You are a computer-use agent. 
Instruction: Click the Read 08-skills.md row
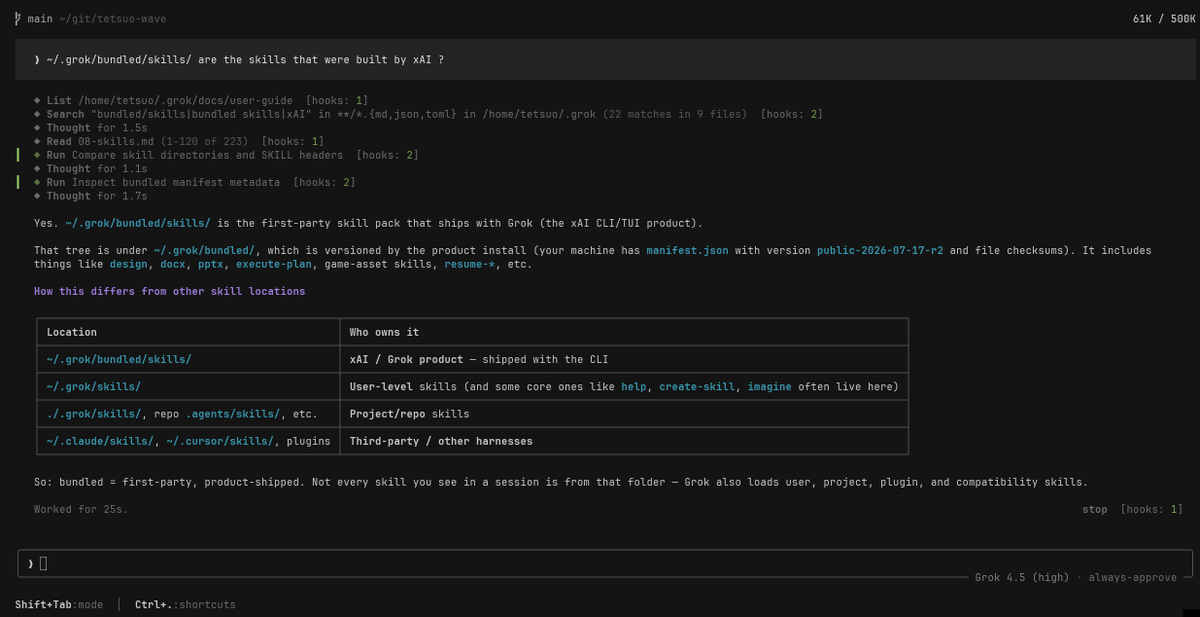(179, 141)
